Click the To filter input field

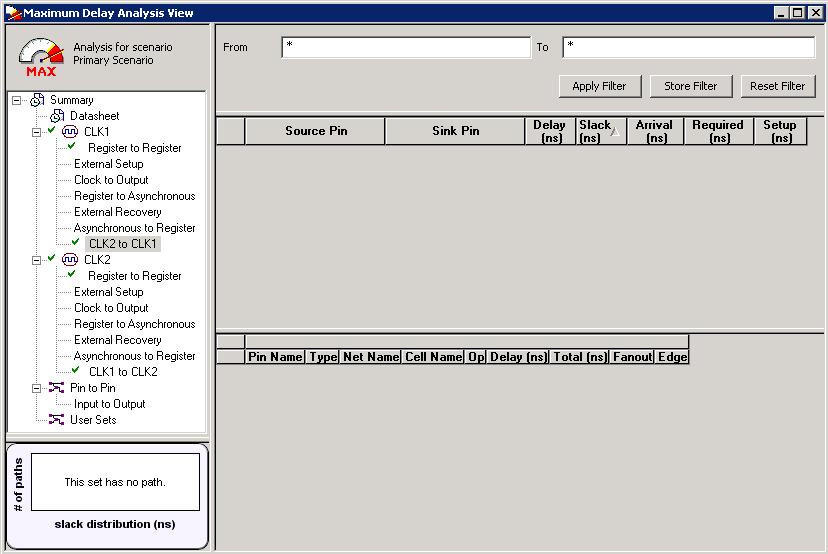coord(689,47)
